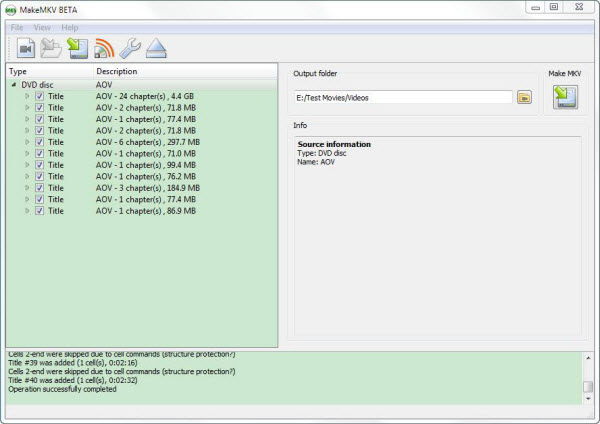Open the View menu
This screenshot has width=600, height=424.
42,27
